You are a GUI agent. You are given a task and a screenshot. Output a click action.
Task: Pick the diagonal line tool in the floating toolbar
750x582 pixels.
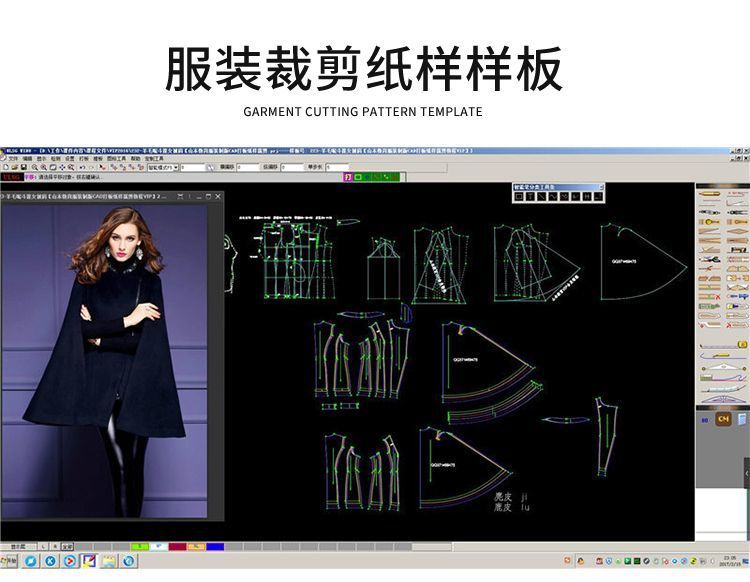tap(541, 197)
